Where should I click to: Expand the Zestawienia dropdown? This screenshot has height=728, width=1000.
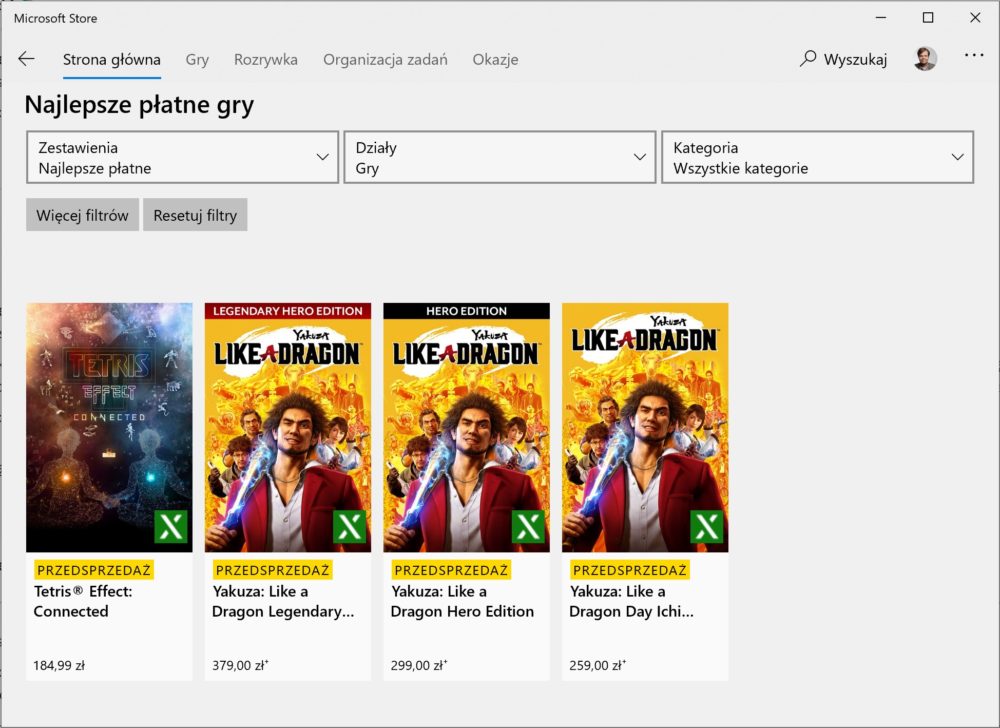(182, 157)
